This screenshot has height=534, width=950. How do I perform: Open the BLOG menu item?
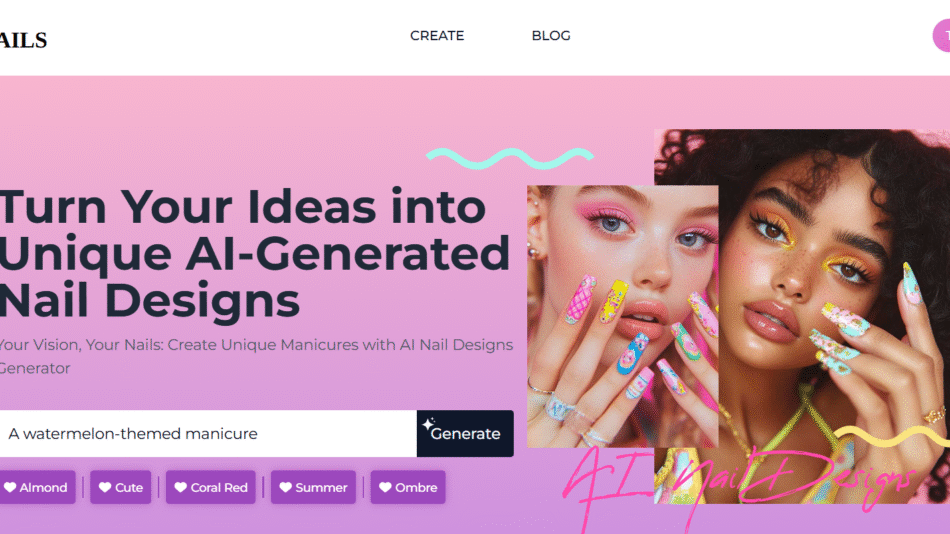551,36
